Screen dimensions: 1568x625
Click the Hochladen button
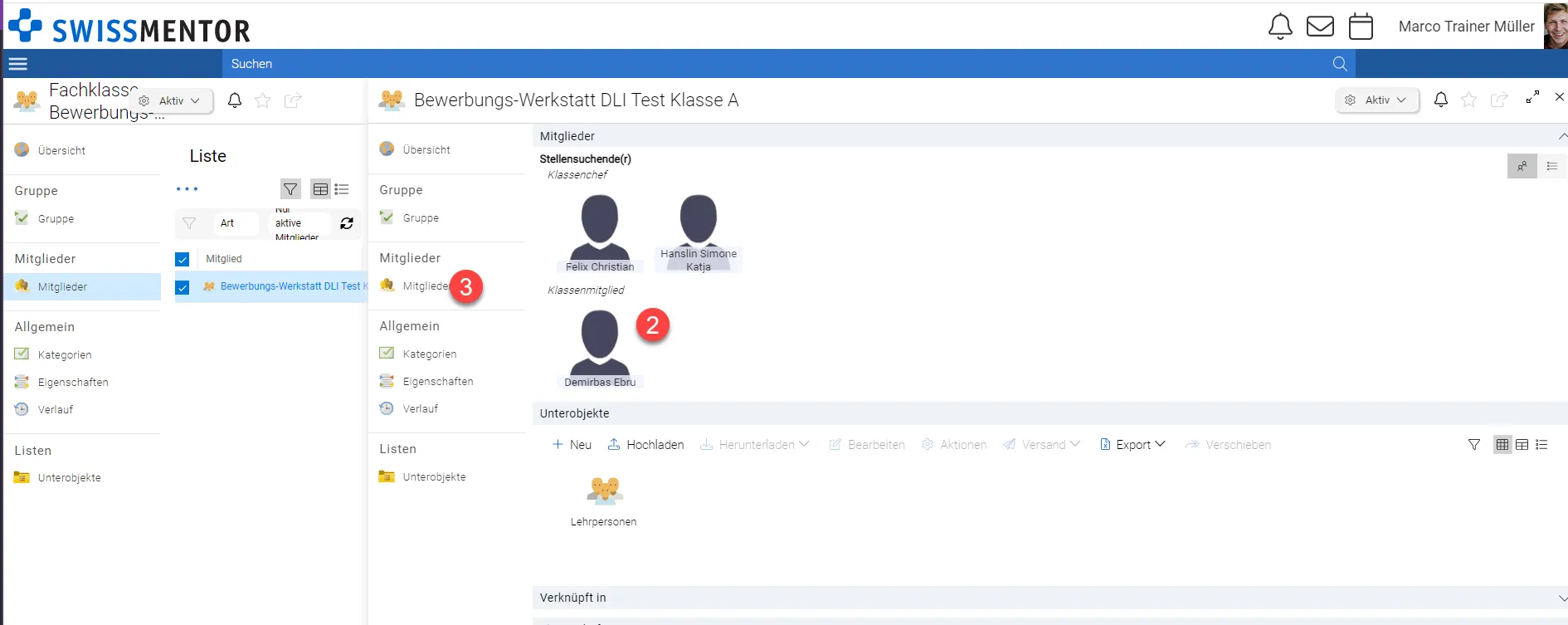pyautogui.click(x=645, y=445)
